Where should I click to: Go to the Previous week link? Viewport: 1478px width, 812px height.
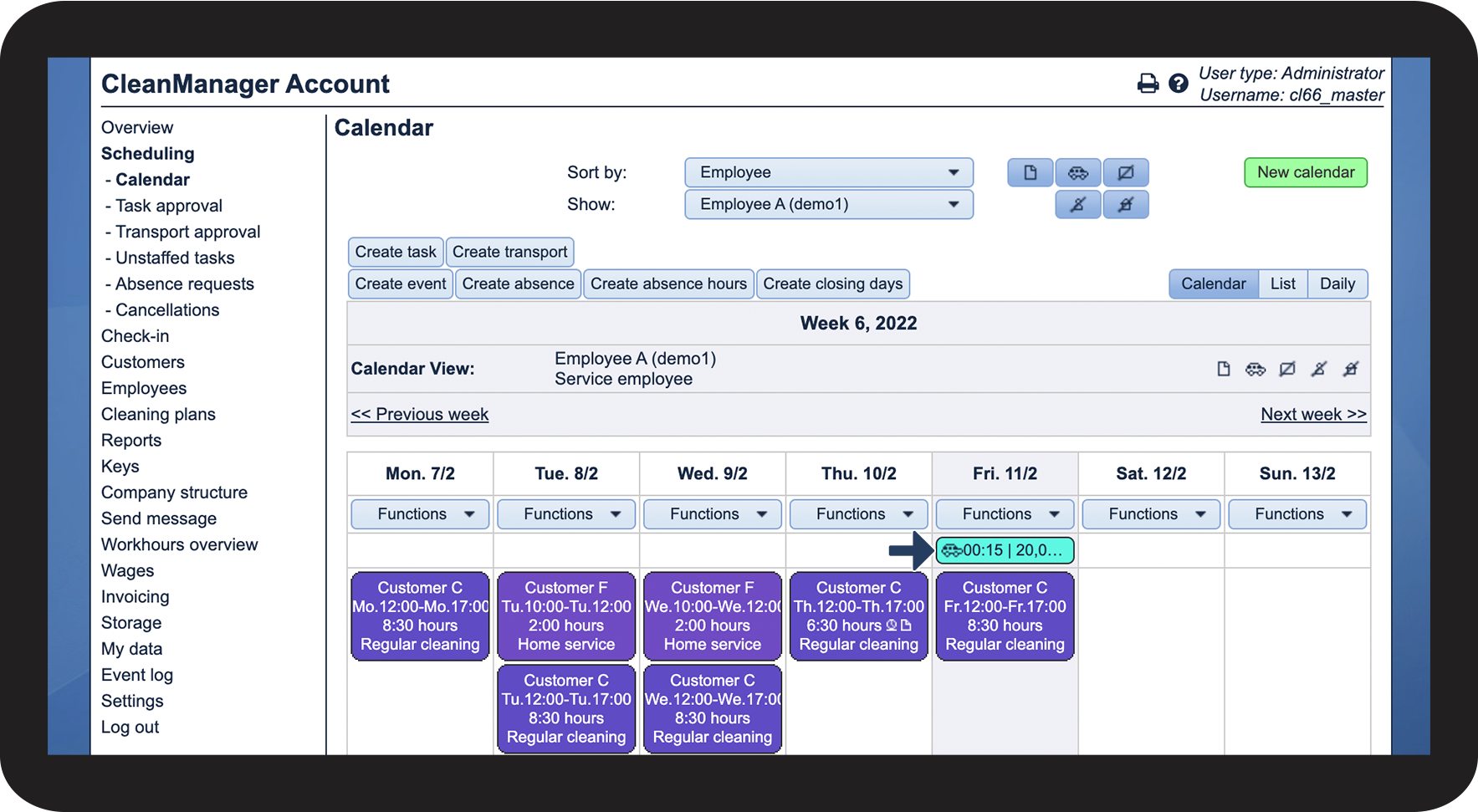point(420,414)
